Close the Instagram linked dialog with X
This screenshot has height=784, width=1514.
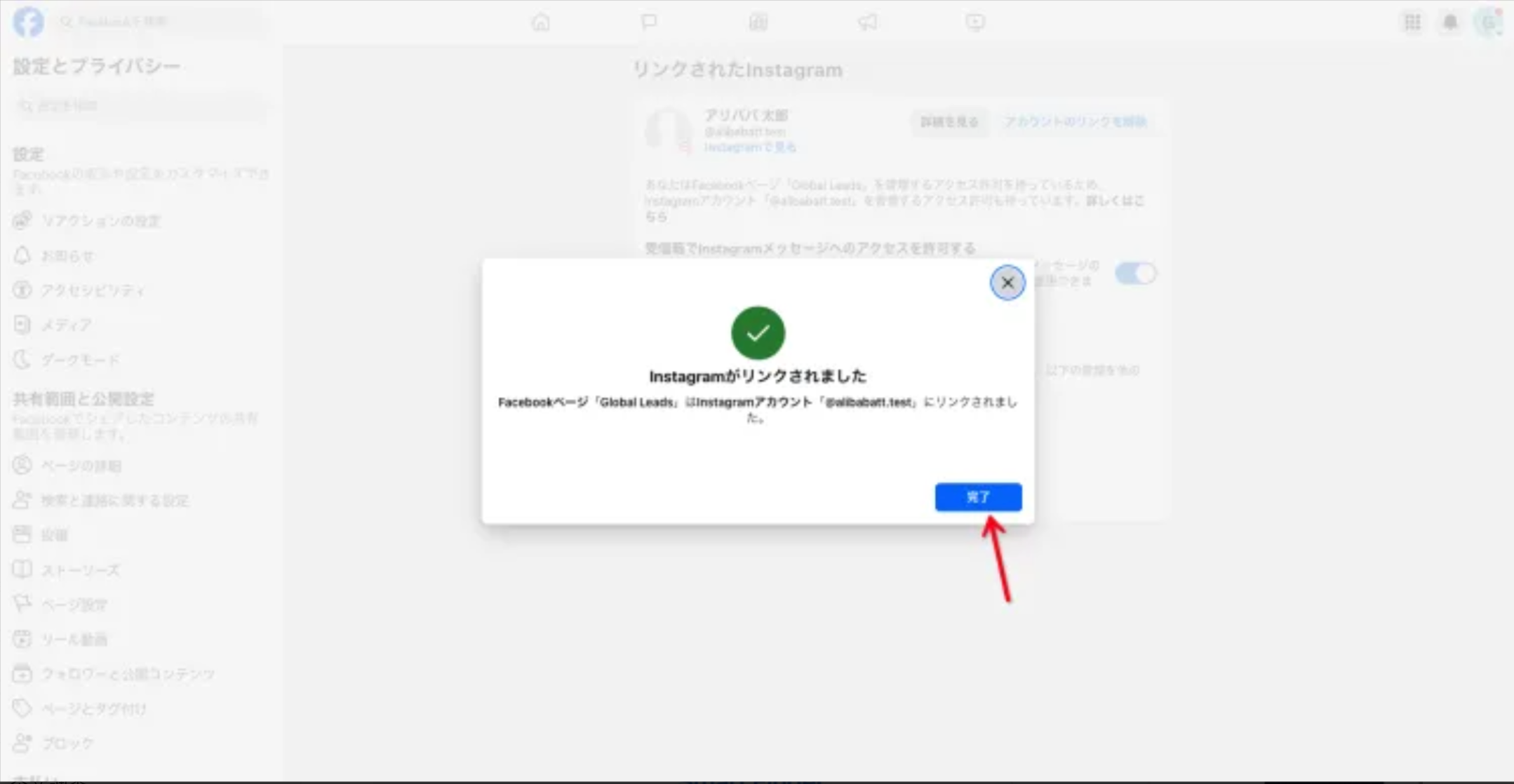1007,283
